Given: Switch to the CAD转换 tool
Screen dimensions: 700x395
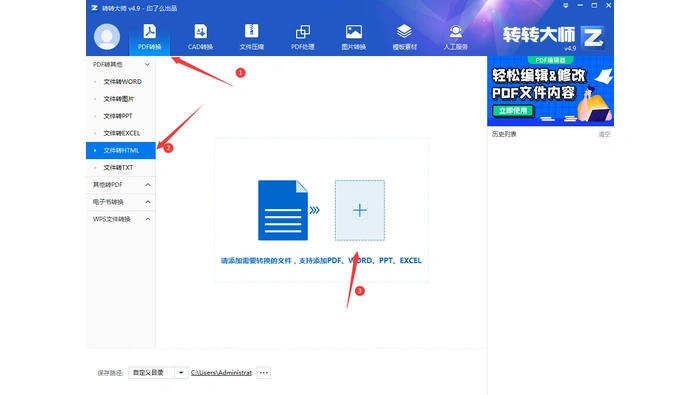Looking at the screenshot, I should click(200, 37).
